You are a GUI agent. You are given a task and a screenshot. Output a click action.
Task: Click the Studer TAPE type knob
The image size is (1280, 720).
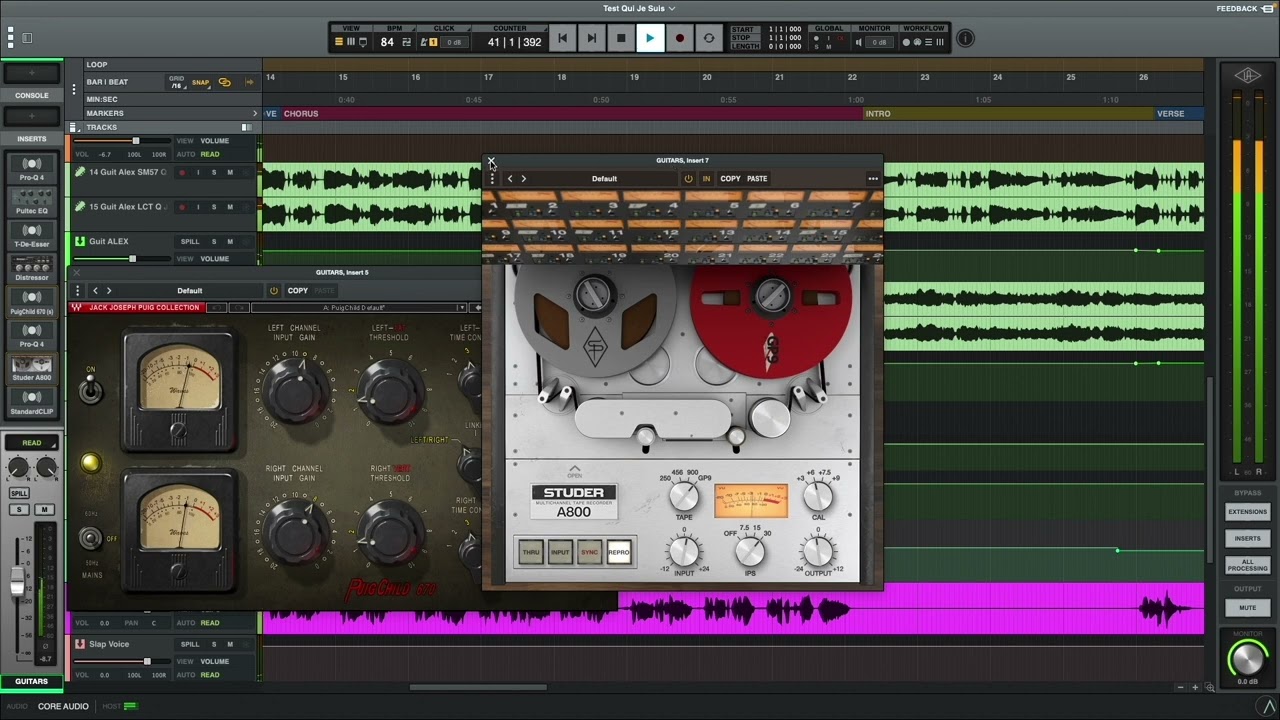coord(684,496)
